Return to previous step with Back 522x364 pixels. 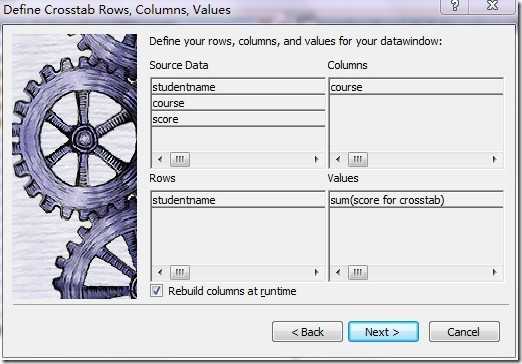[x=307, y=332]
